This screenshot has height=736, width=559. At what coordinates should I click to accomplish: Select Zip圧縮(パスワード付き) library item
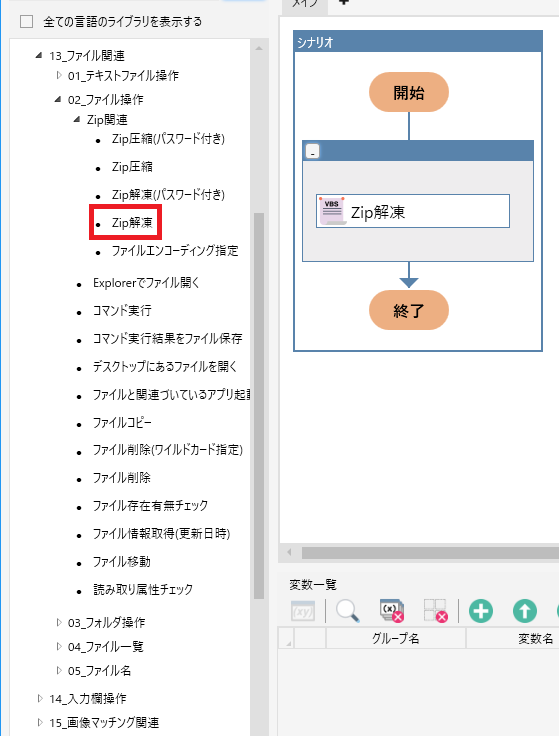pyautogui.click(x=168, y=139)
